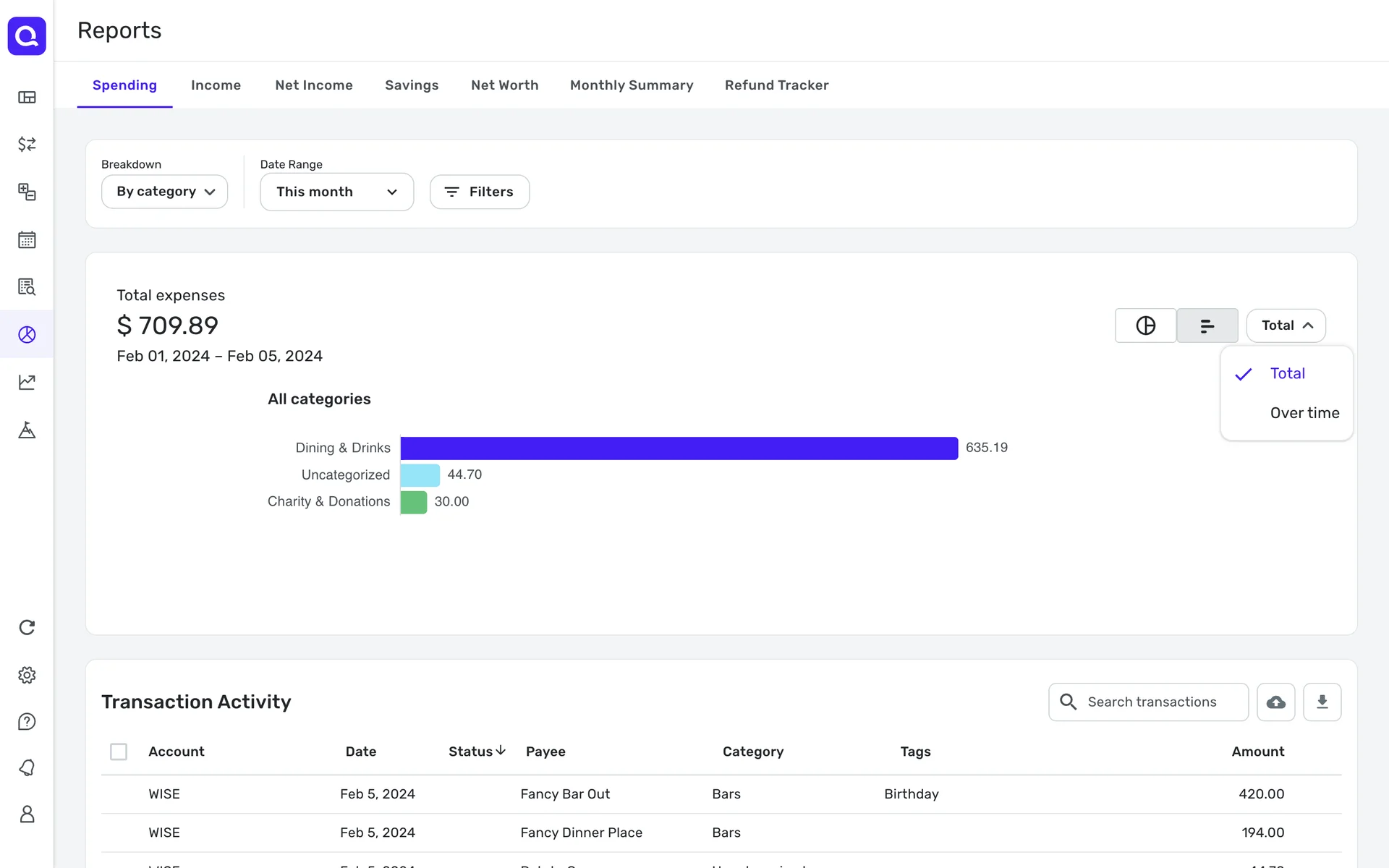Image resolution: width=1389 pixels, height=868 pixels.
Task: Click the refresh accounts icon
Action: 27,627
